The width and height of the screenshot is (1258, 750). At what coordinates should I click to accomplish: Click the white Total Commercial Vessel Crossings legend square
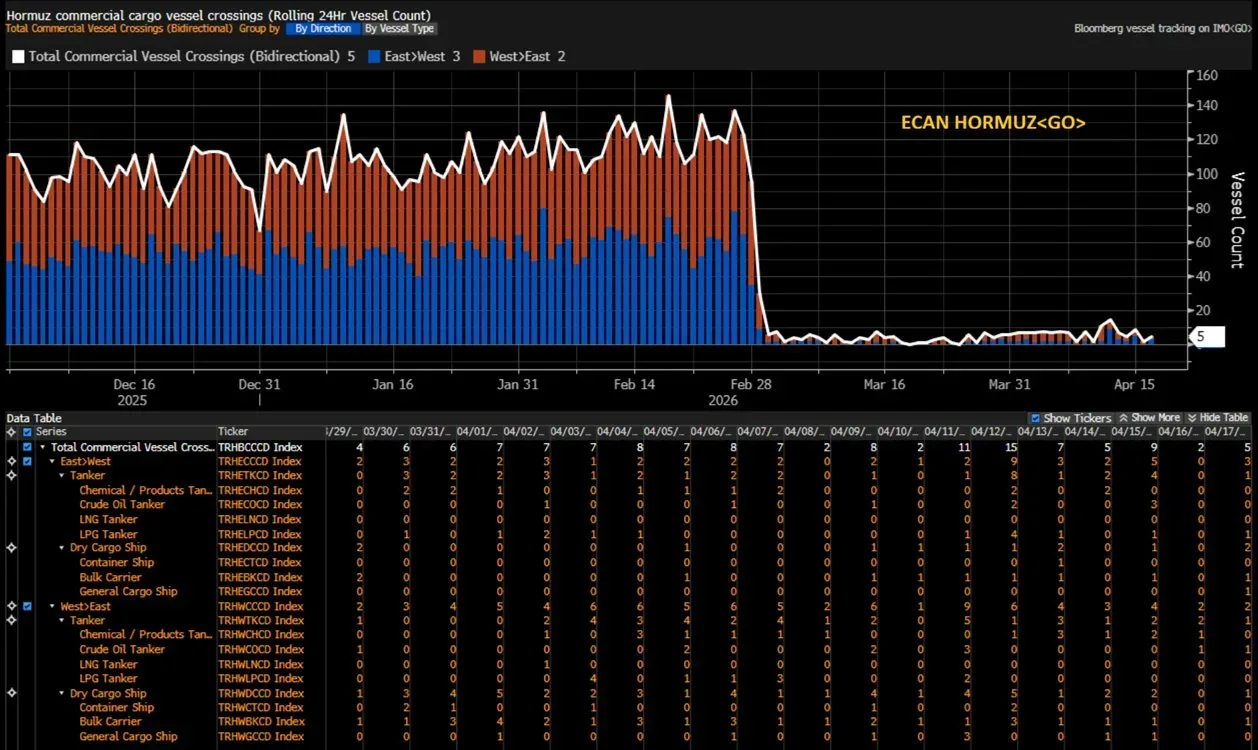coord(17,57)
